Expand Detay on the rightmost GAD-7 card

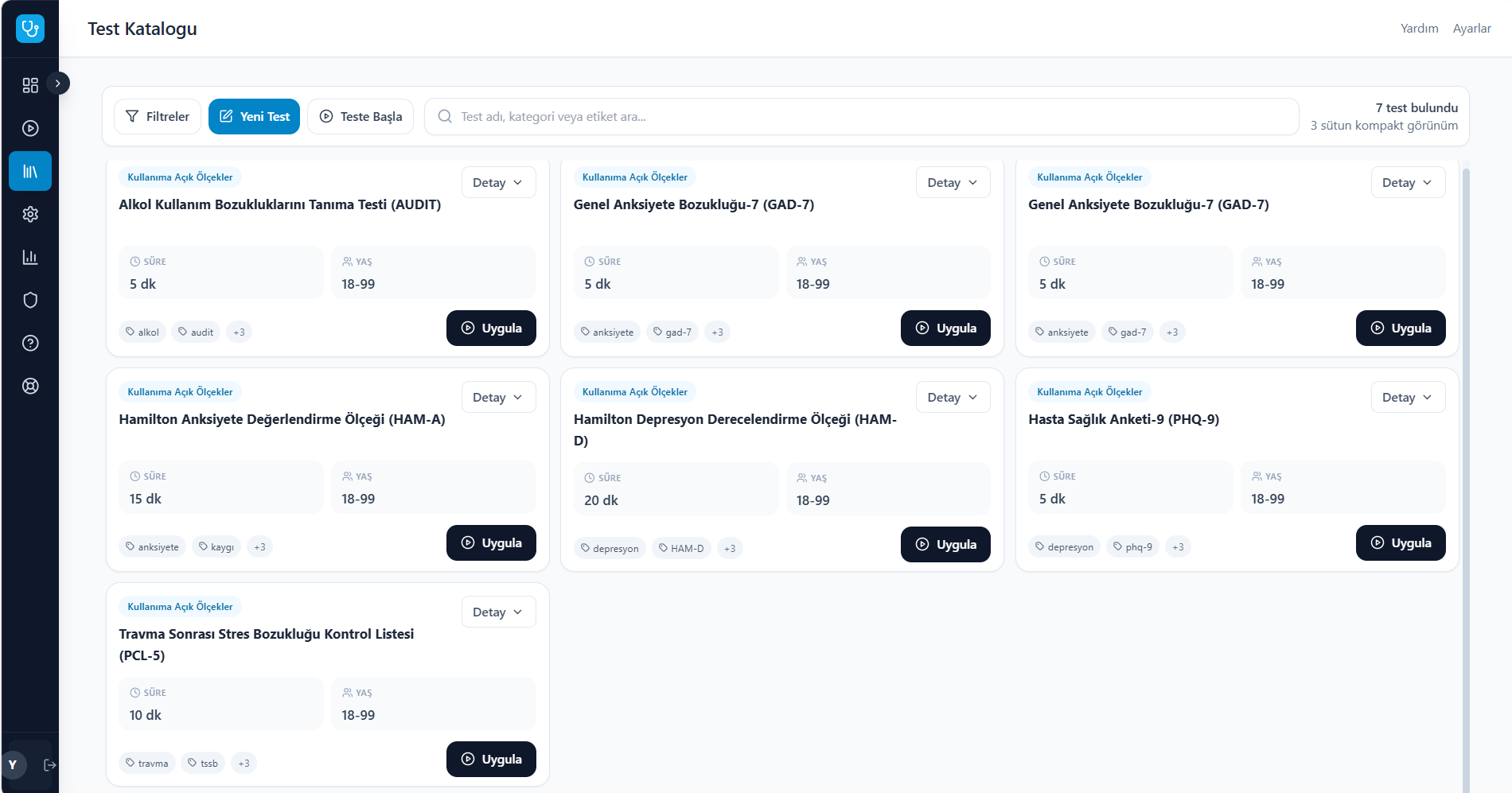(1408, 182)
